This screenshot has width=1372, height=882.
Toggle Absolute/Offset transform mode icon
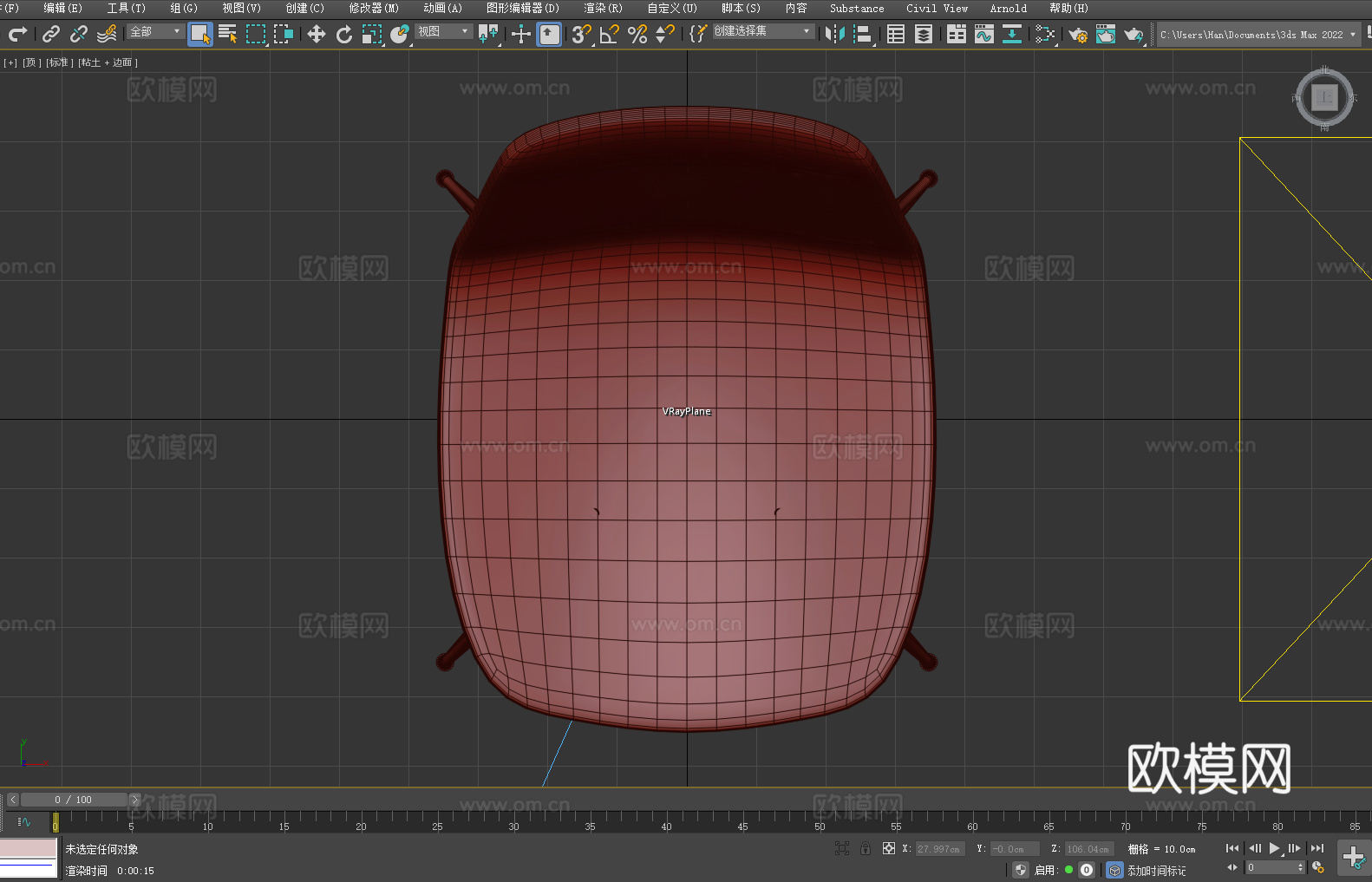tap(889, 849)
